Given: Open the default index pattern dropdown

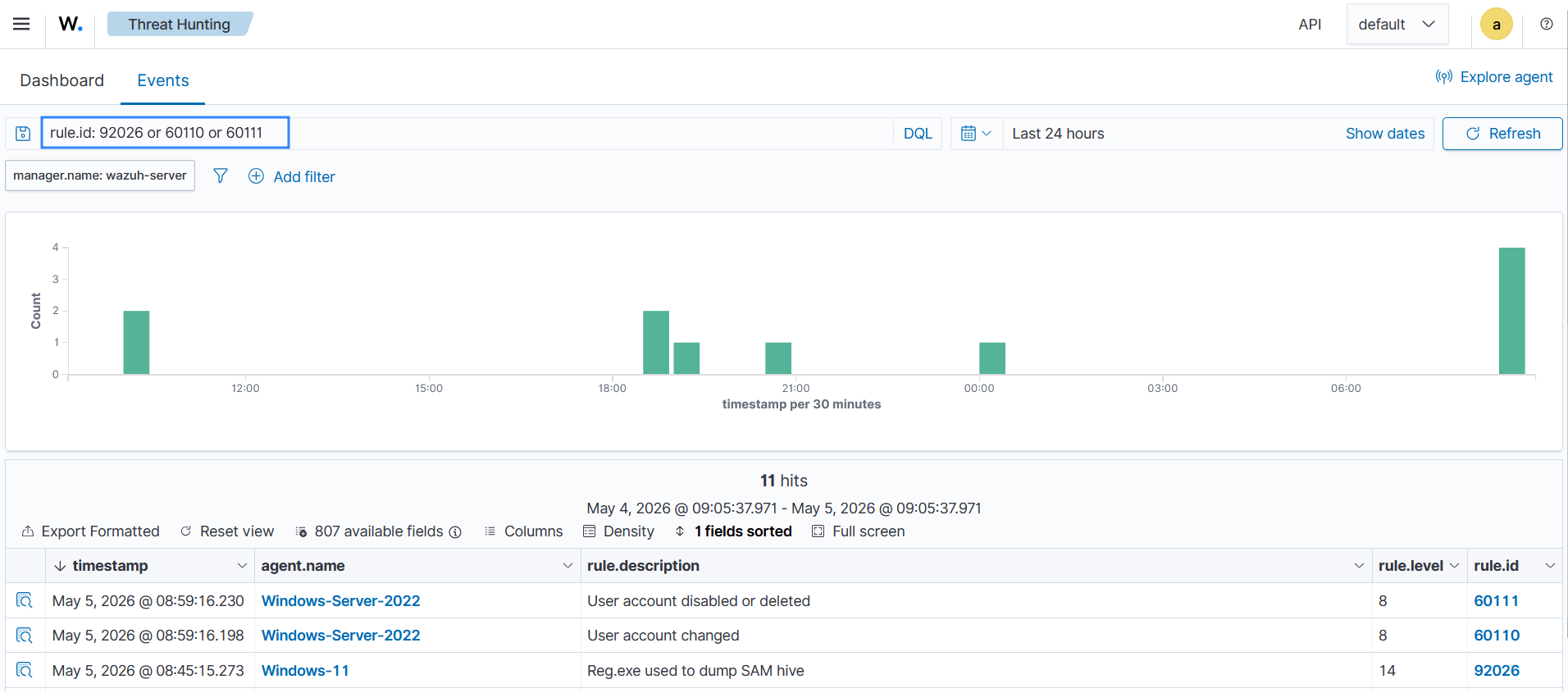Looking at the screenshot, I should [x=1397, y=25].
